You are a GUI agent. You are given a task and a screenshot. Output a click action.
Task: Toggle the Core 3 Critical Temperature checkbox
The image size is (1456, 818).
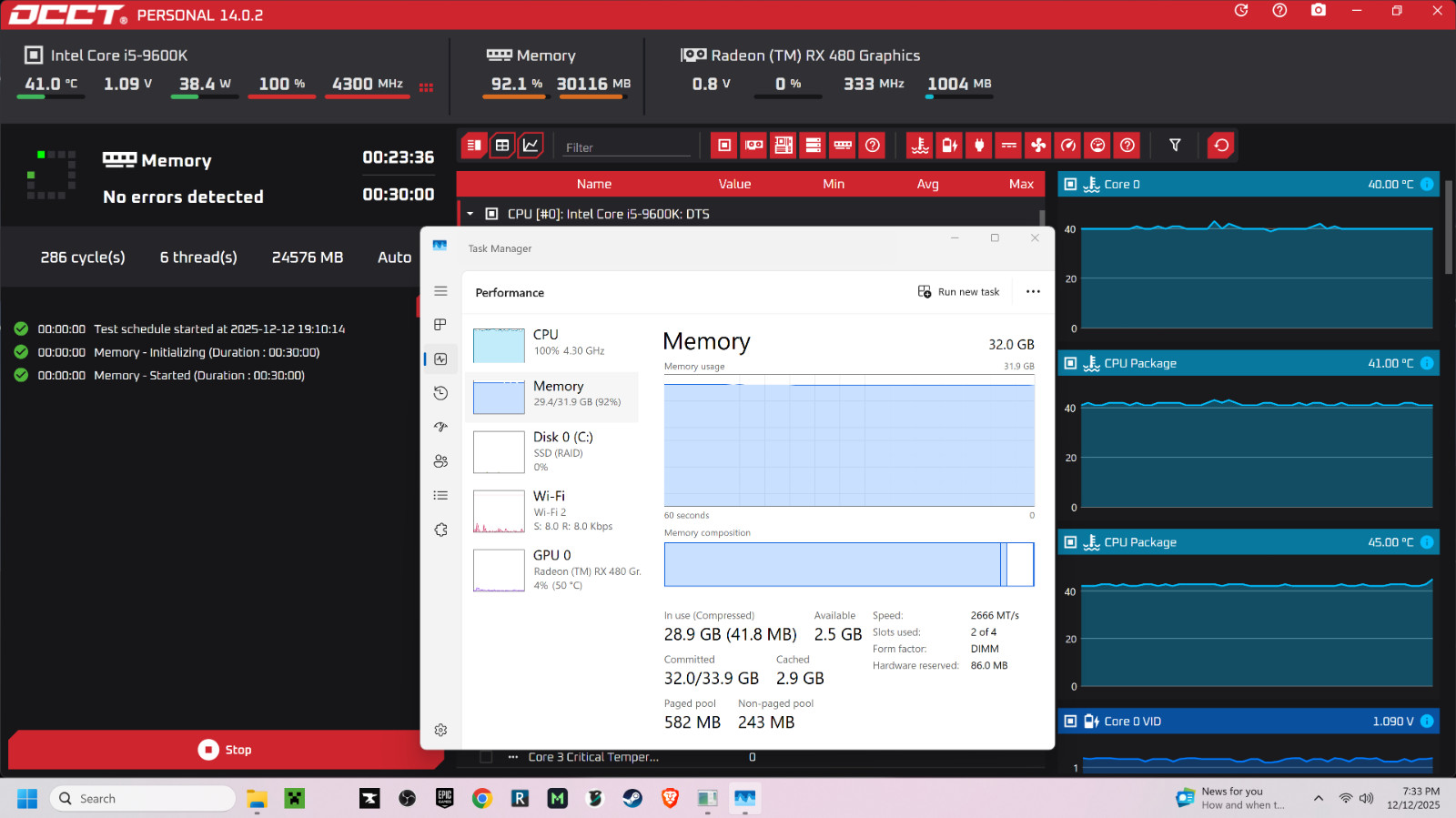tap(486, 757)
